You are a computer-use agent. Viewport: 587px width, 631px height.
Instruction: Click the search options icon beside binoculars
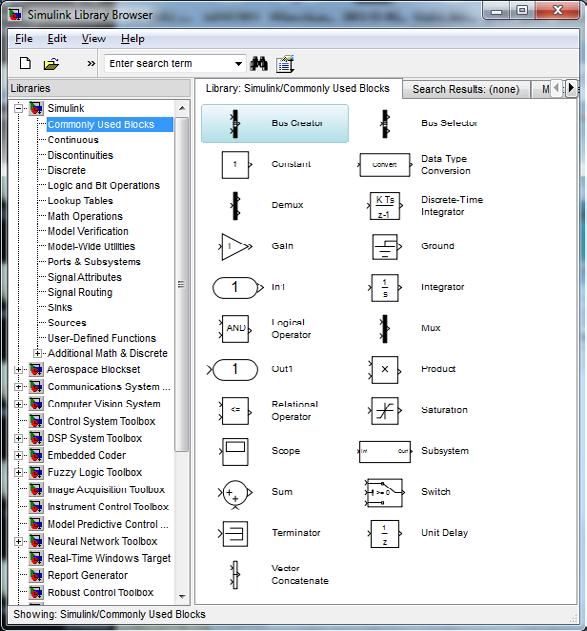(x=285, y=64)
